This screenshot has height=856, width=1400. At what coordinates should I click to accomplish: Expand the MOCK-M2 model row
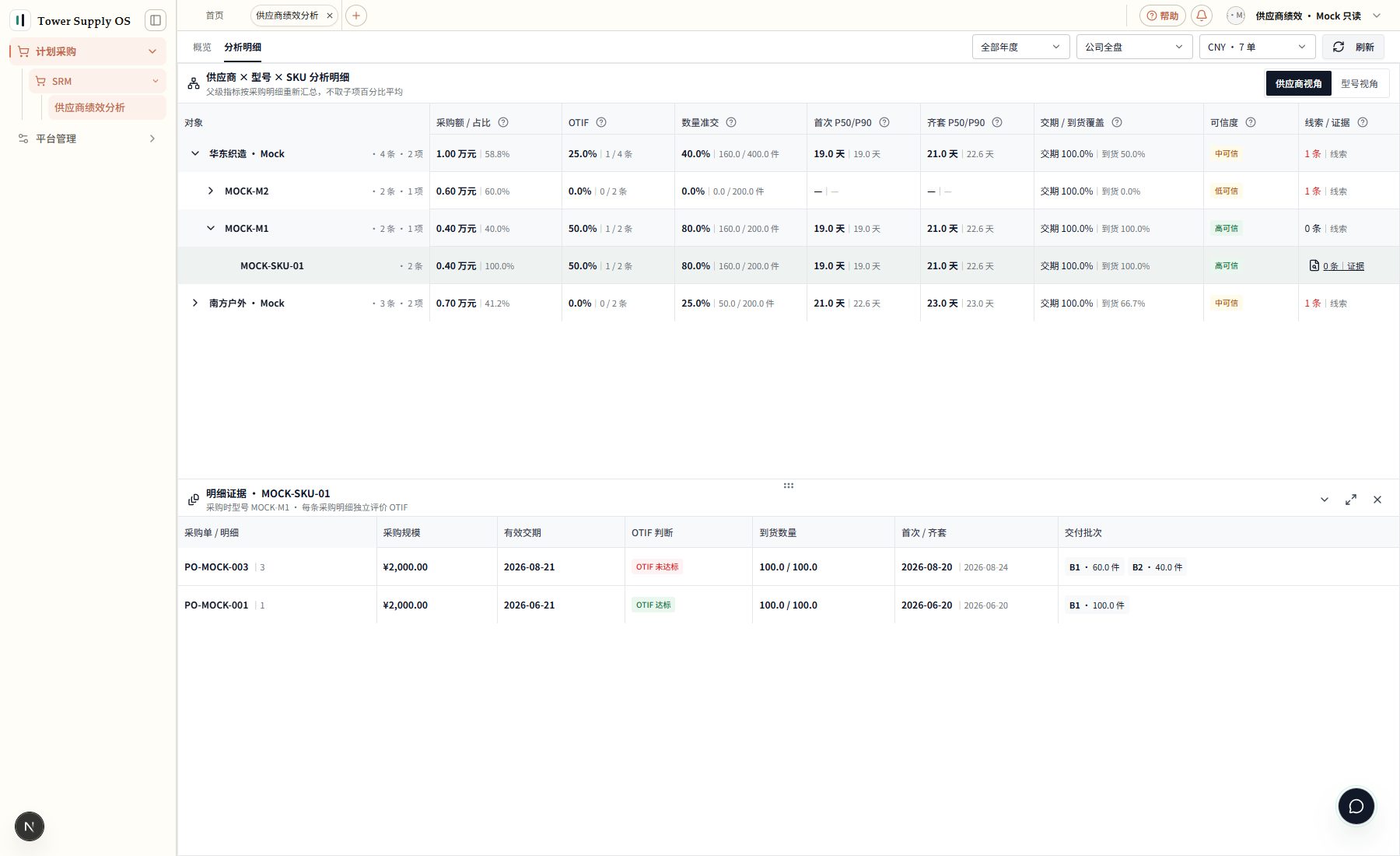[211, 191]
